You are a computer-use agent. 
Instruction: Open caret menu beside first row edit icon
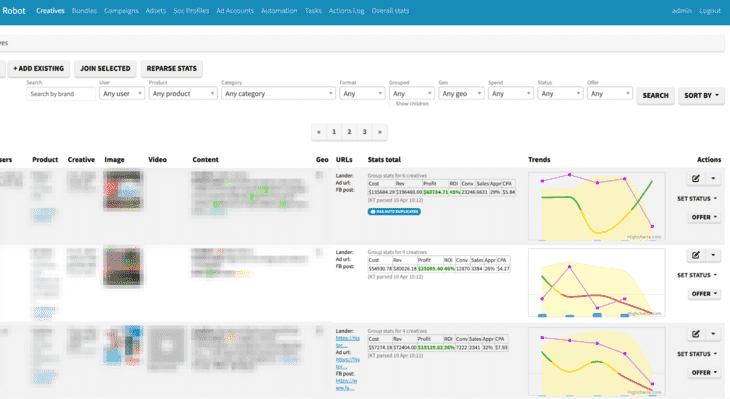[x=713, y=178]
